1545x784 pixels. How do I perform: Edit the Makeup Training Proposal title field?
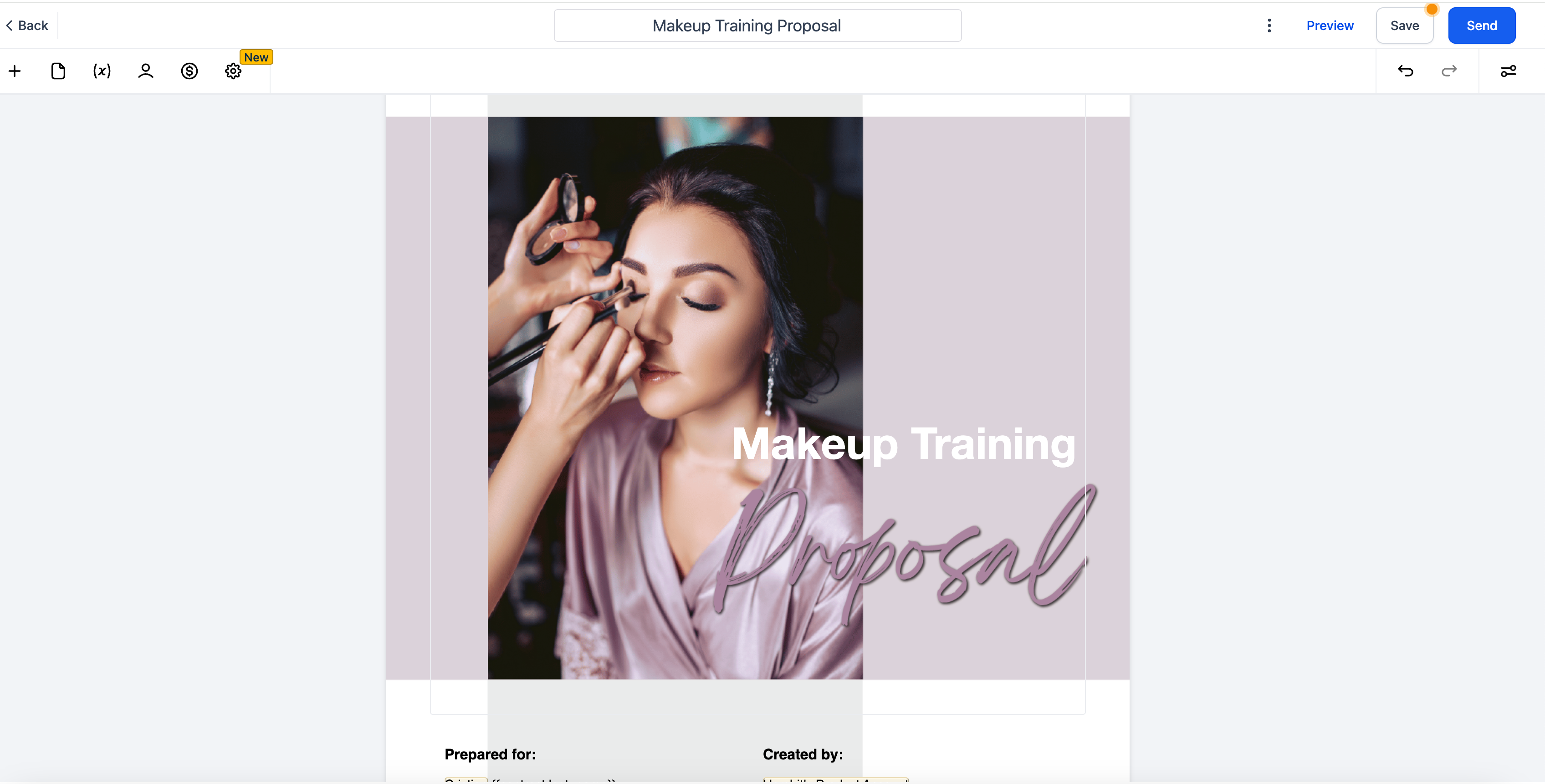(757, 25)
